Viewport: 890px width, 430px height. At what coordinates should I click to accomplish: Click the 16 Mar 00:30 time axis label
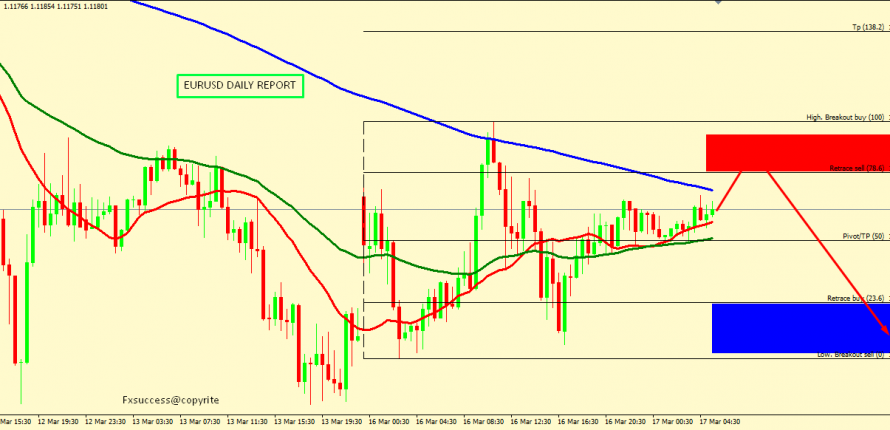click(x=391, y=422)
